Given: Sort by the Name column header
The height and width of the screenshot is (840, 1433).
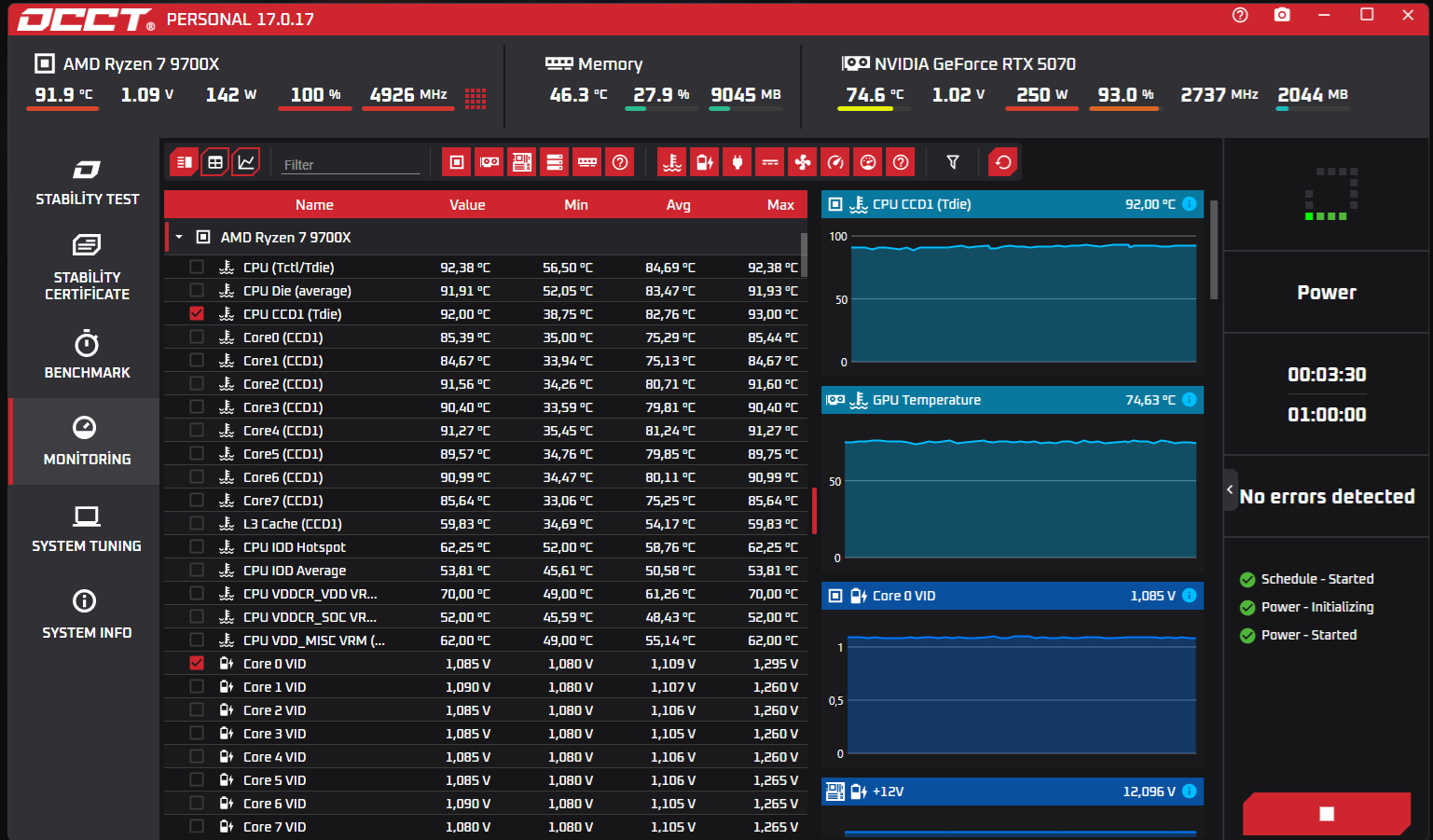Looking at the screenshot, I should point(314,205).
